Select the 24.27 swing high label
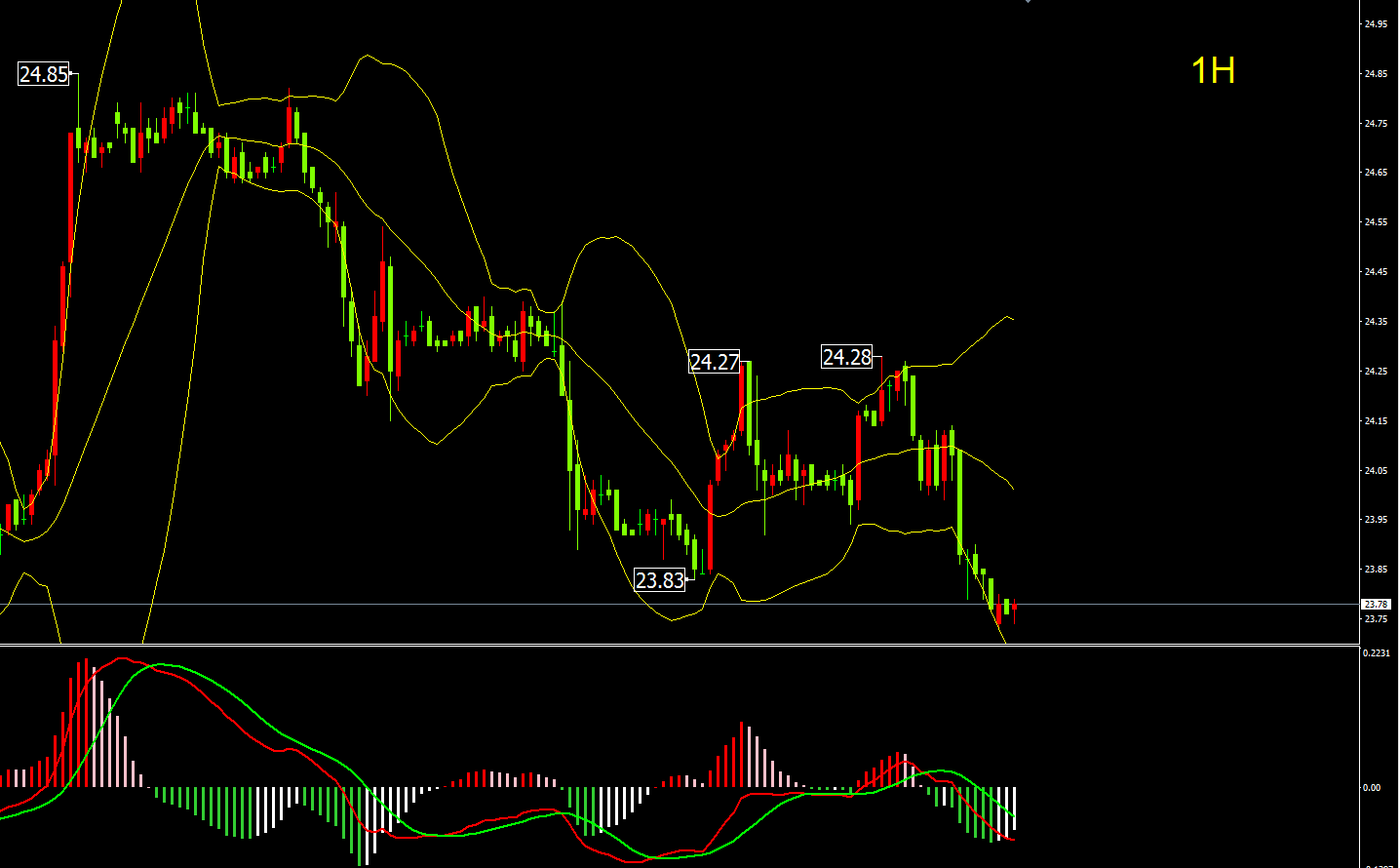Viewport: 1400px width, 868px height. click(715, 362)
